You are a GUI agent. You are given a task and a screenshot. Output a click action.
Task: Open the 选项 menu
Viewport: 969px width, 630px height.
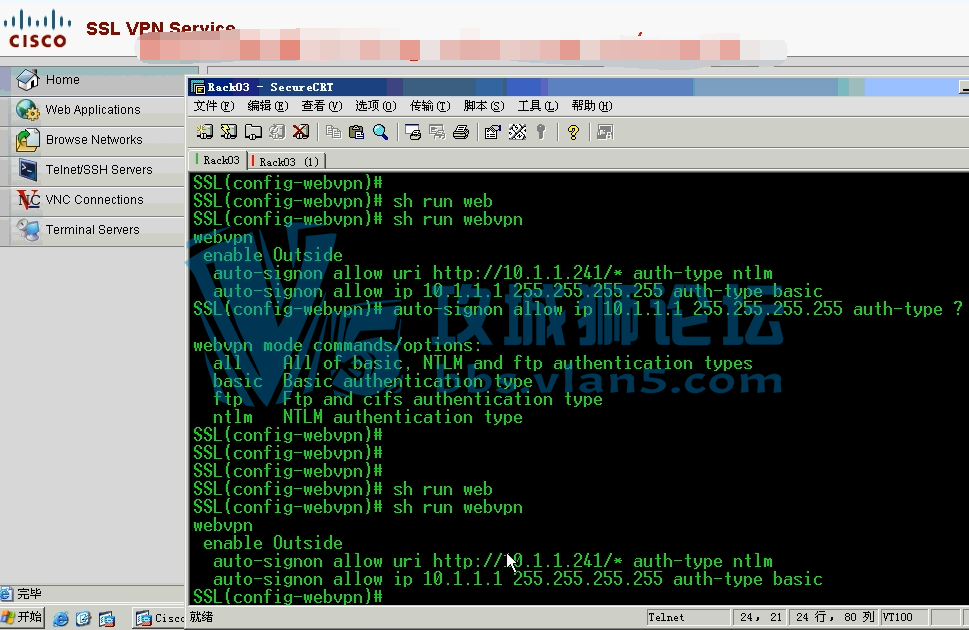tap(375, 105)
